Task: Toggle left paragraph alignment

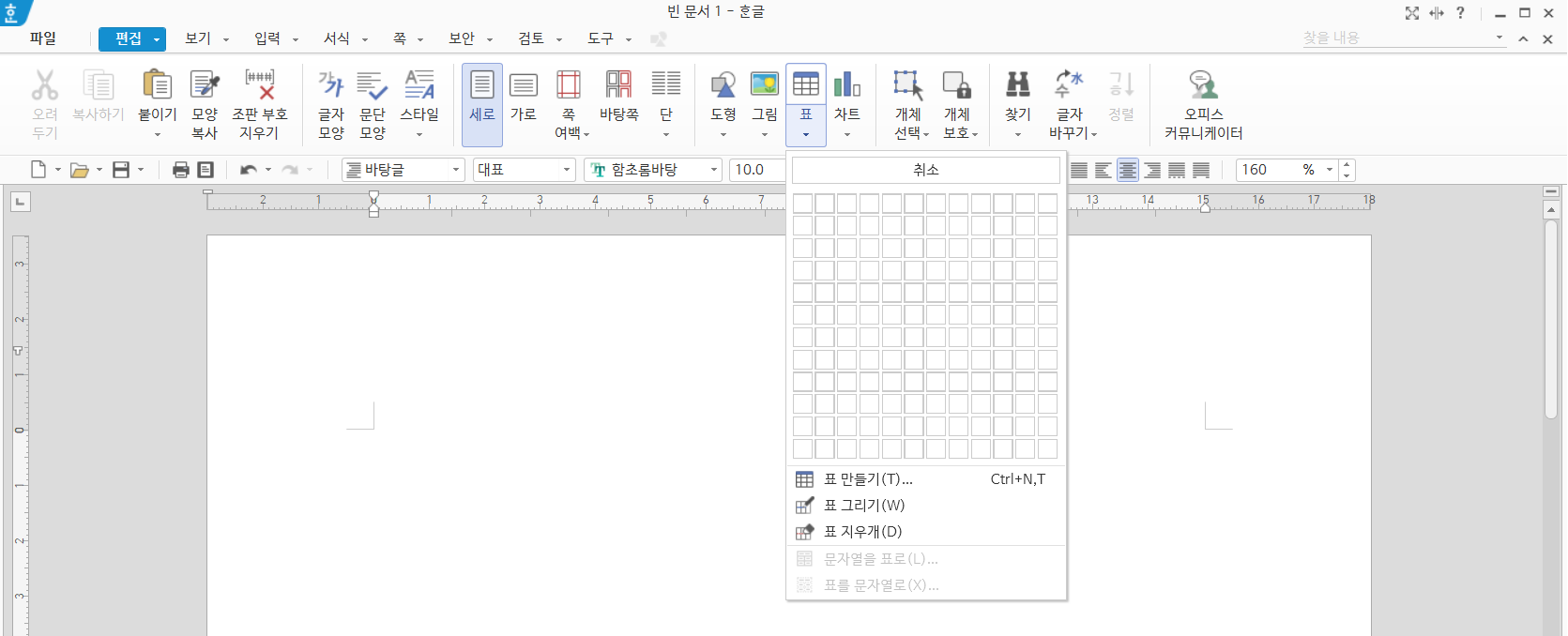Action: pos(1104,170)
